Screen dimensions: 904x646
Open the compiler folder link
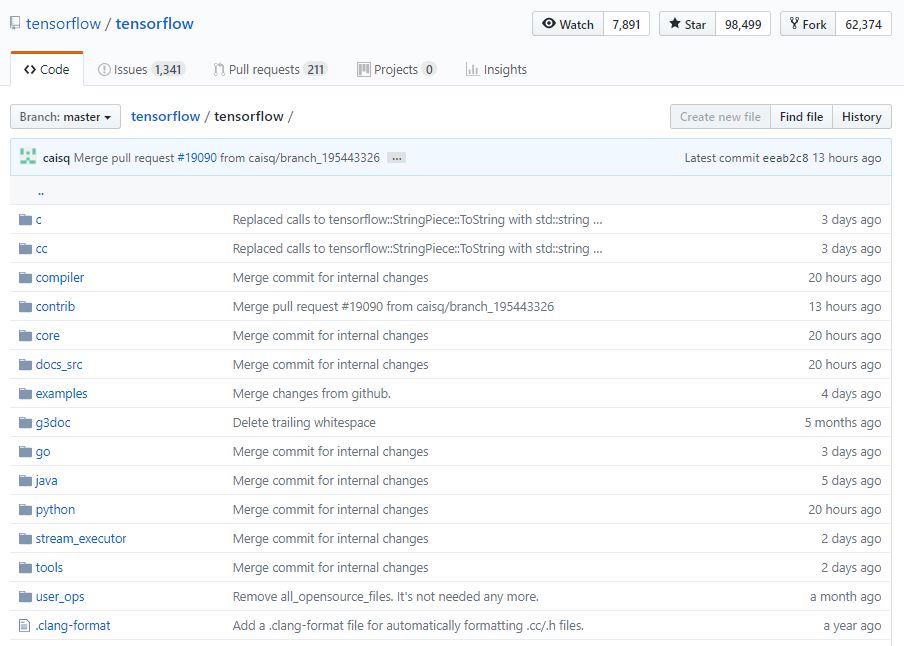point(60,278)
